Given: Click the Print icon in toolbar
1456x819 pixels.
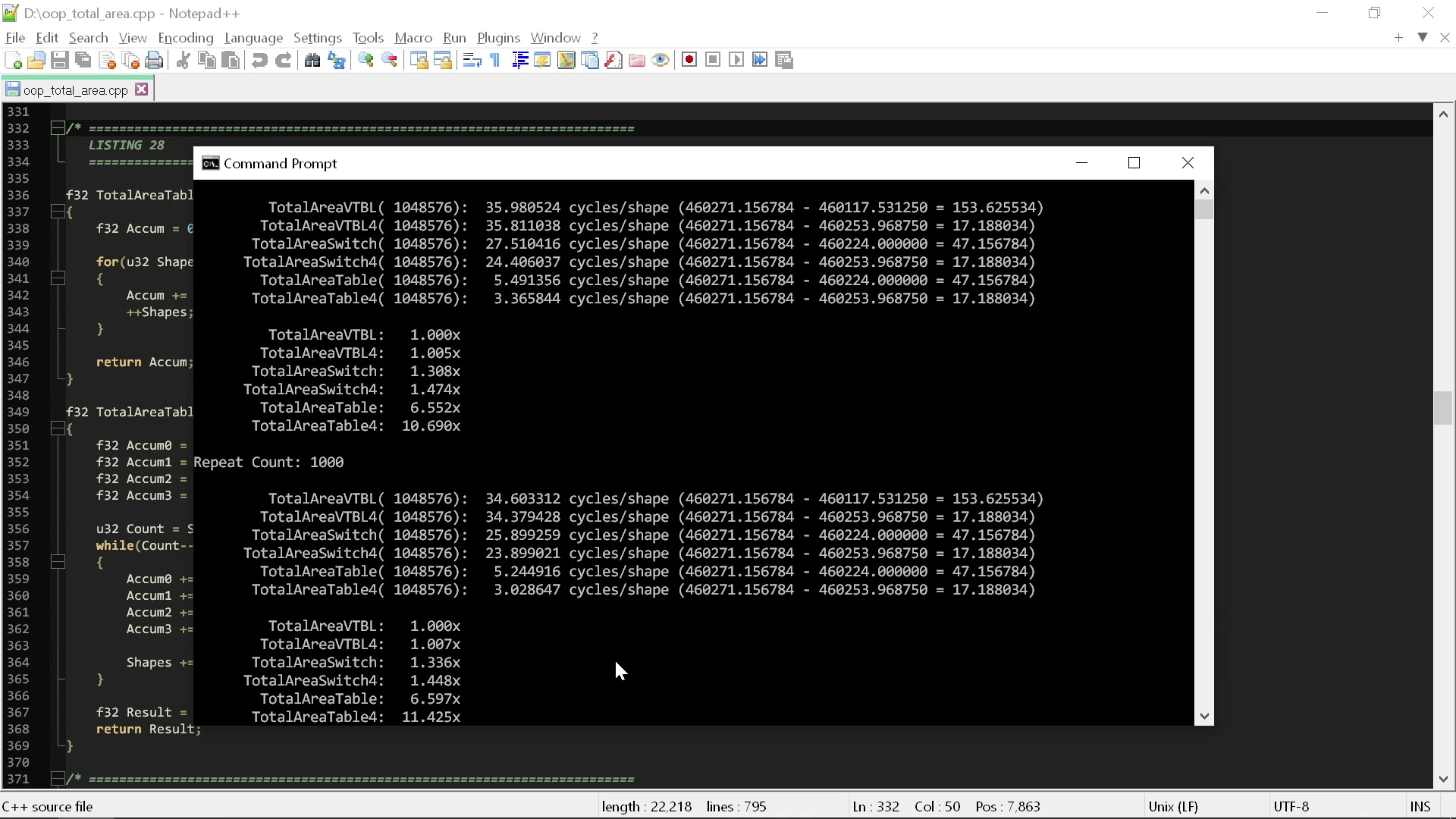Looking at the screenshot, I should 154,61.
